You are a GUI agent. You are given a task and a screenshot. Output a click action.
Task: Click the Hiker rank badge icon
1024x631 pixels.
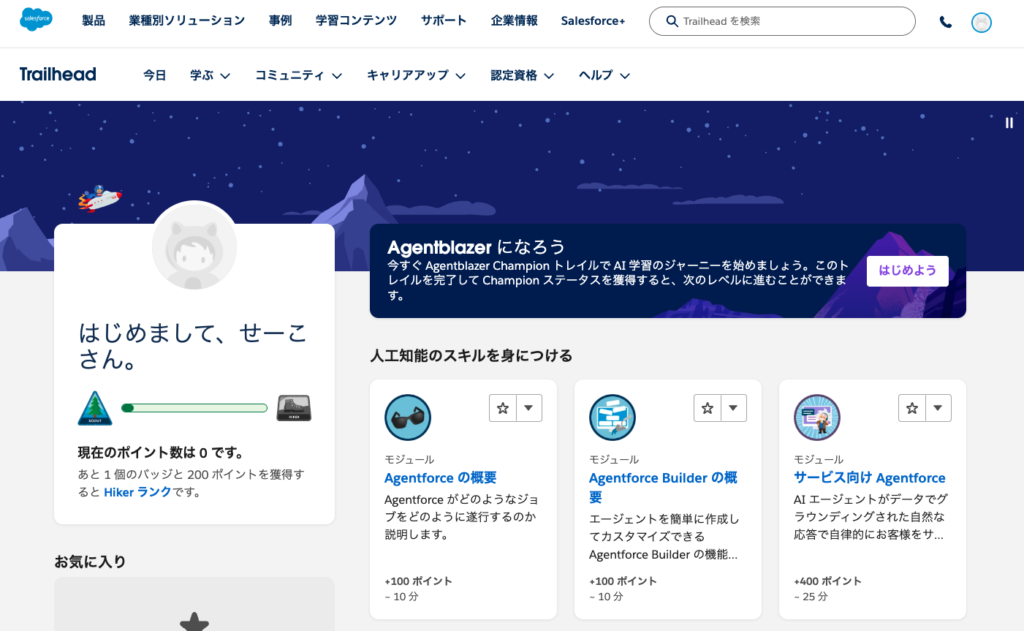[294, 408]
